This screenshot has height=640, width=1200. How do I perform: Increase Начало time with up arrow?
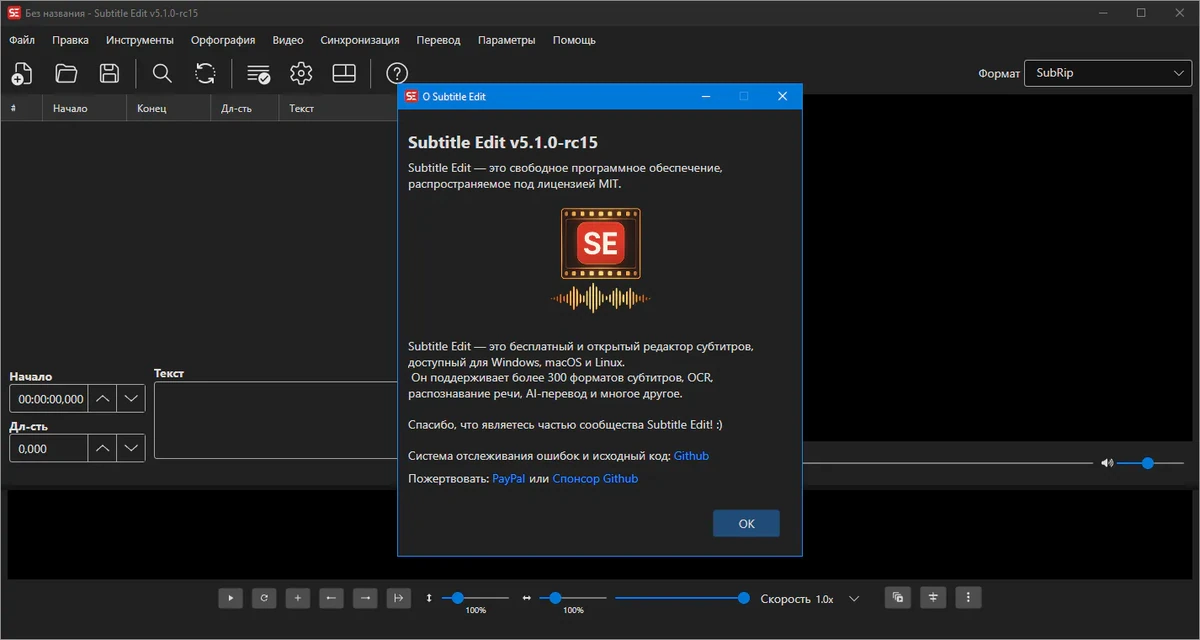pyautogui.click(x=103, y=399)
